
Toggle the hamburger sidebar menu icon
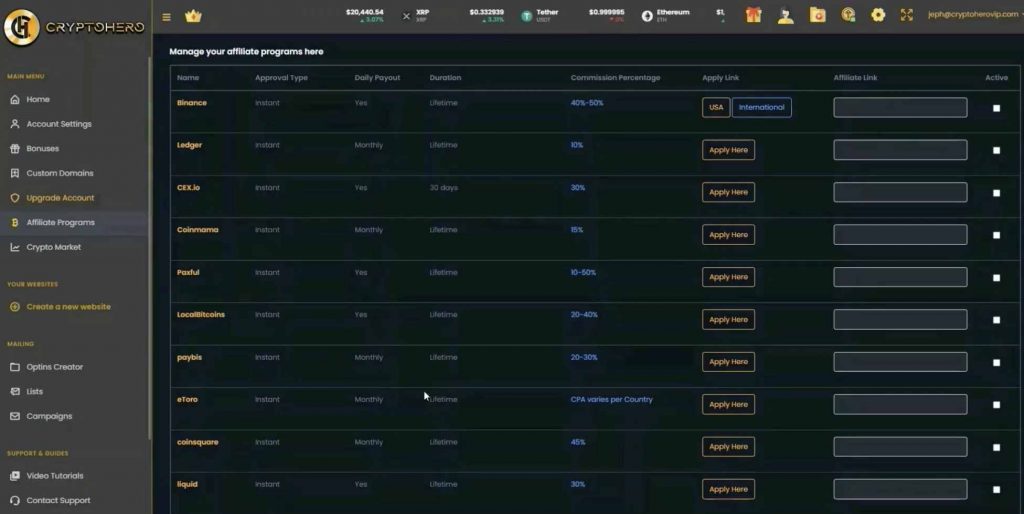click(x=167, y=17)
